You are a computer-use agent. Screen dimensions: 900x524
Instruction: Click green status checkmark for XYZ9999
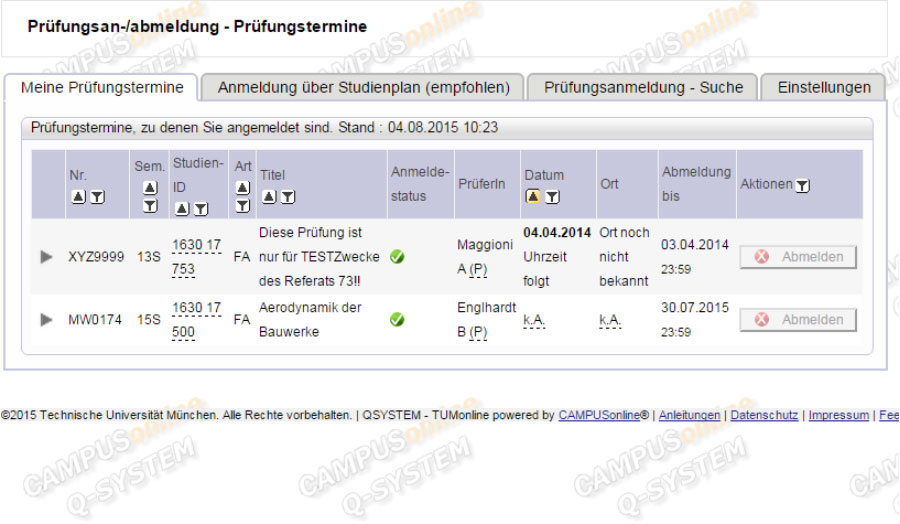(x=397, y=257)
